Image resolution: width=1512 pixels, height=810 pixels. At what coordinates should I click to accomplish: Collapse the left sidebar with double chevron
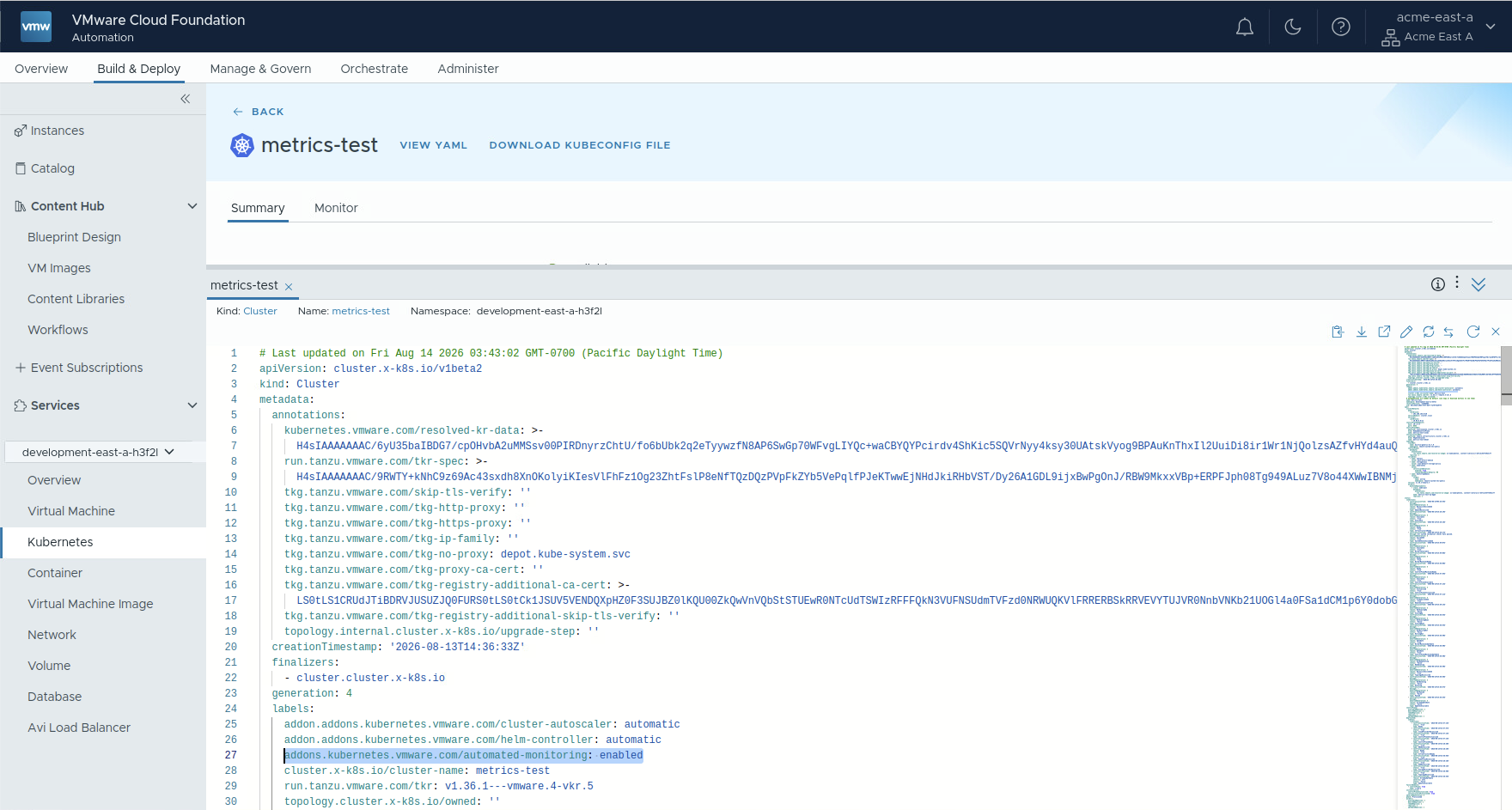pos(186,99)
